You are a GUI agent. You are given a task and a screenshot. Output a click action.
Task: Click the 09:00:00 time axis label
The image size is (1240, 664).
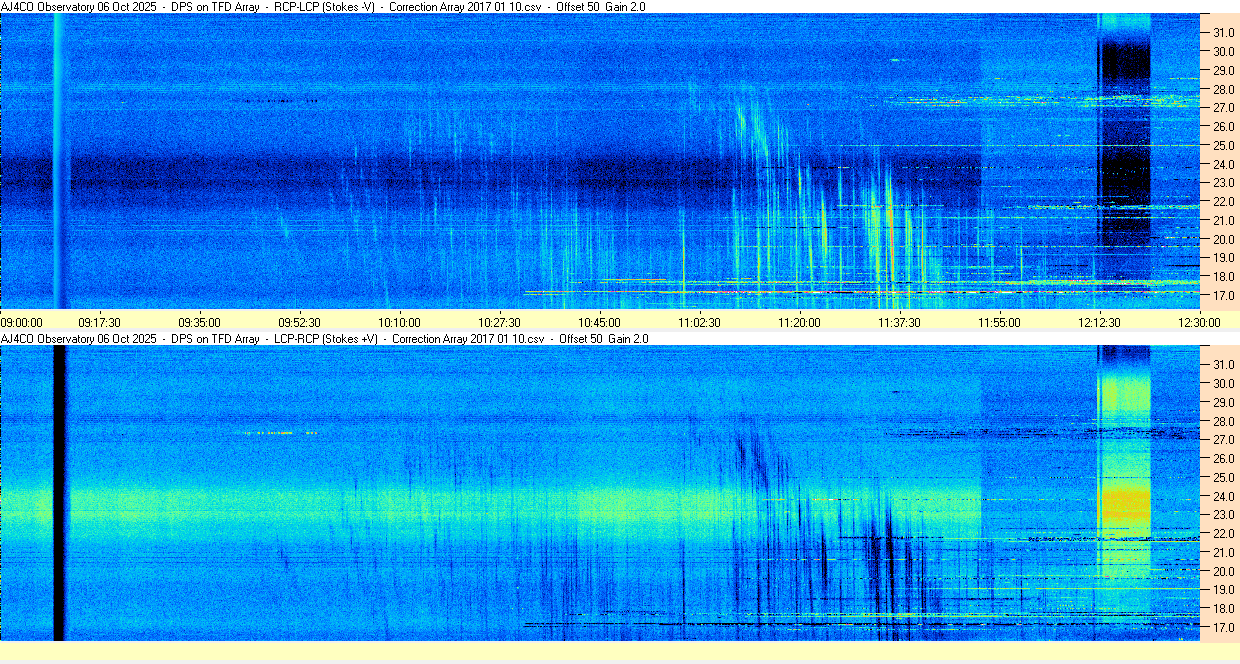(x=21, y=323)
